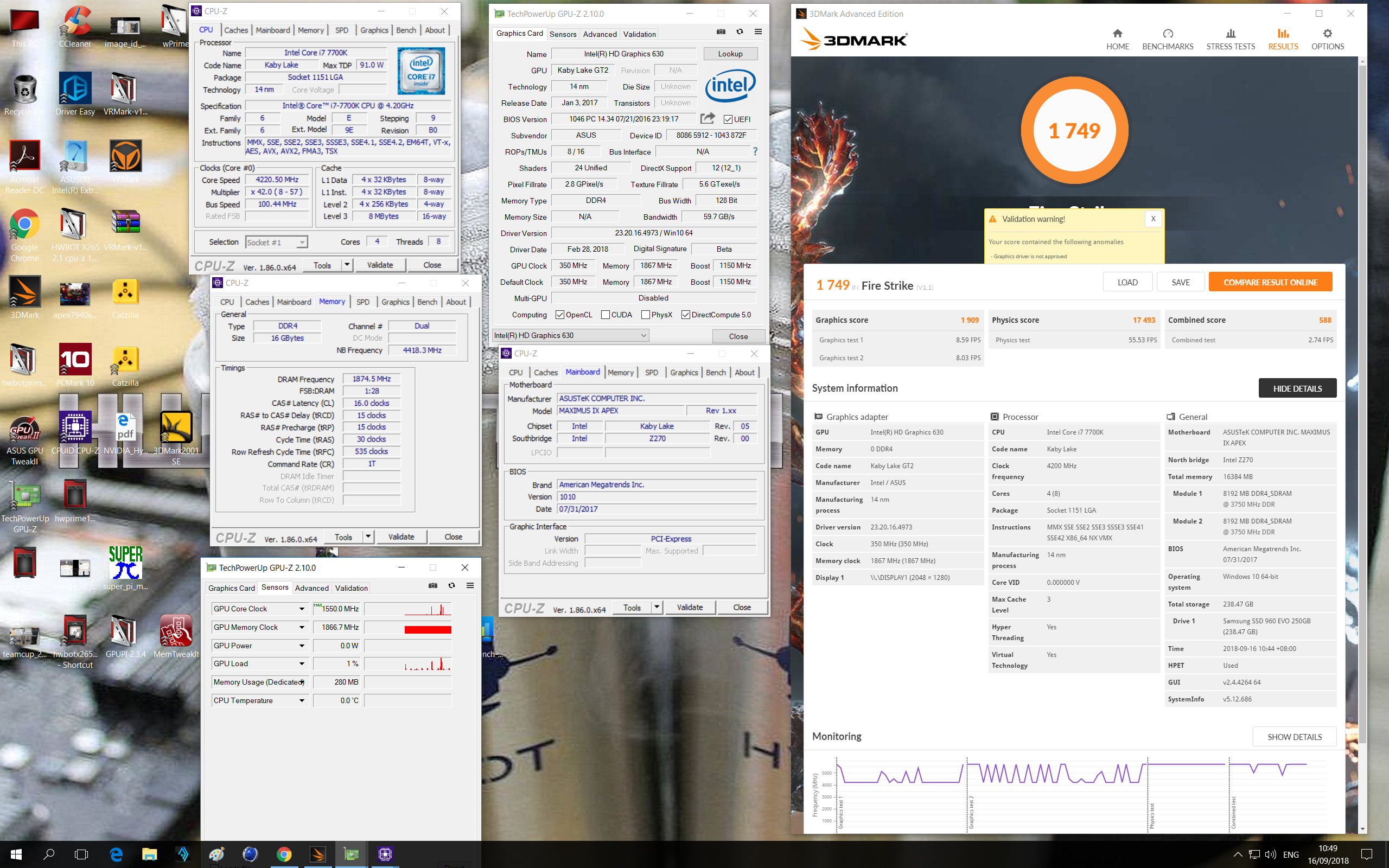Open the CPU Temperature sensor dropdown

(x=301, y=700)
